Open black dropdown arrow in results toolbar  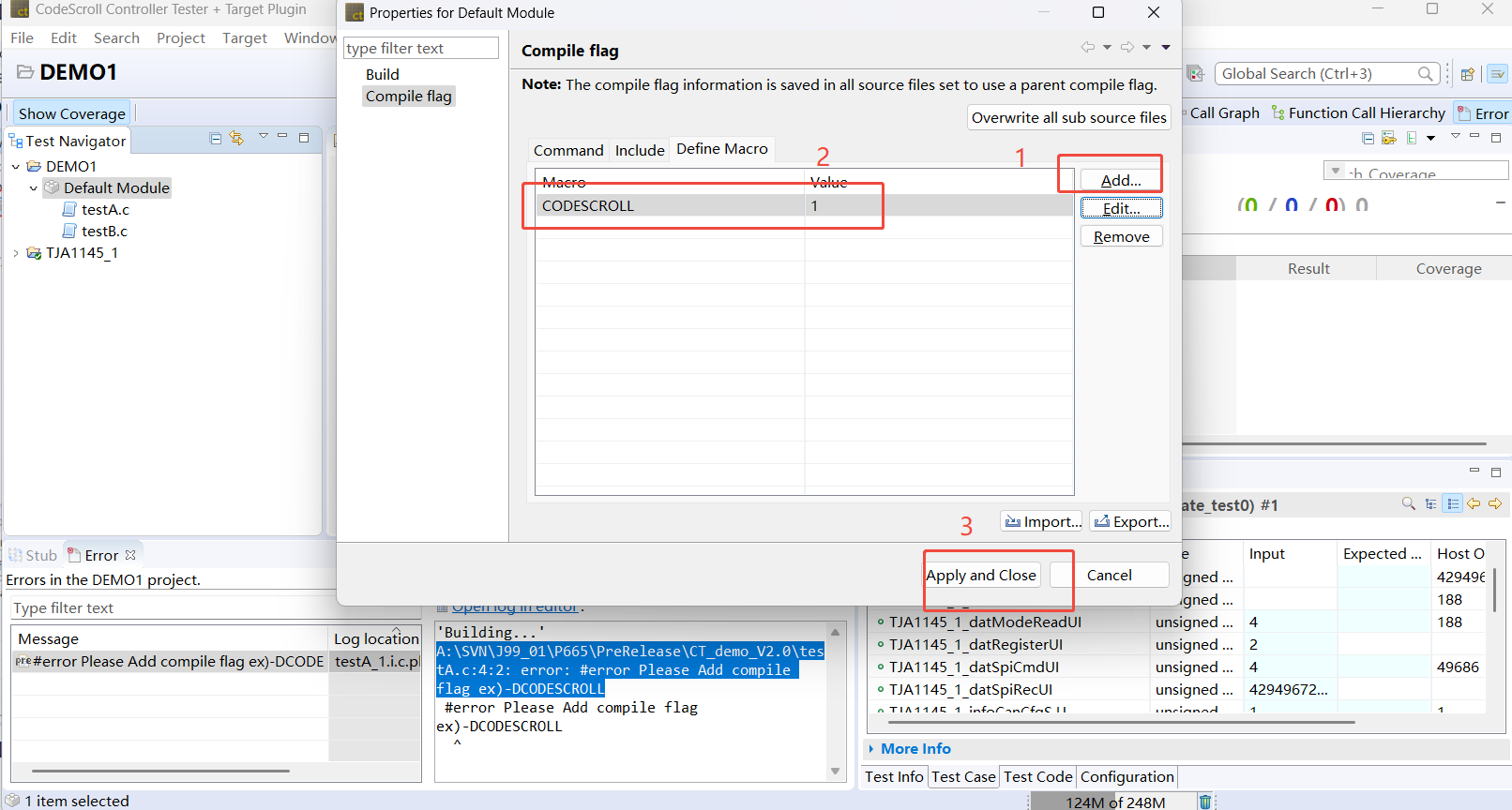tap(1431, 139)
